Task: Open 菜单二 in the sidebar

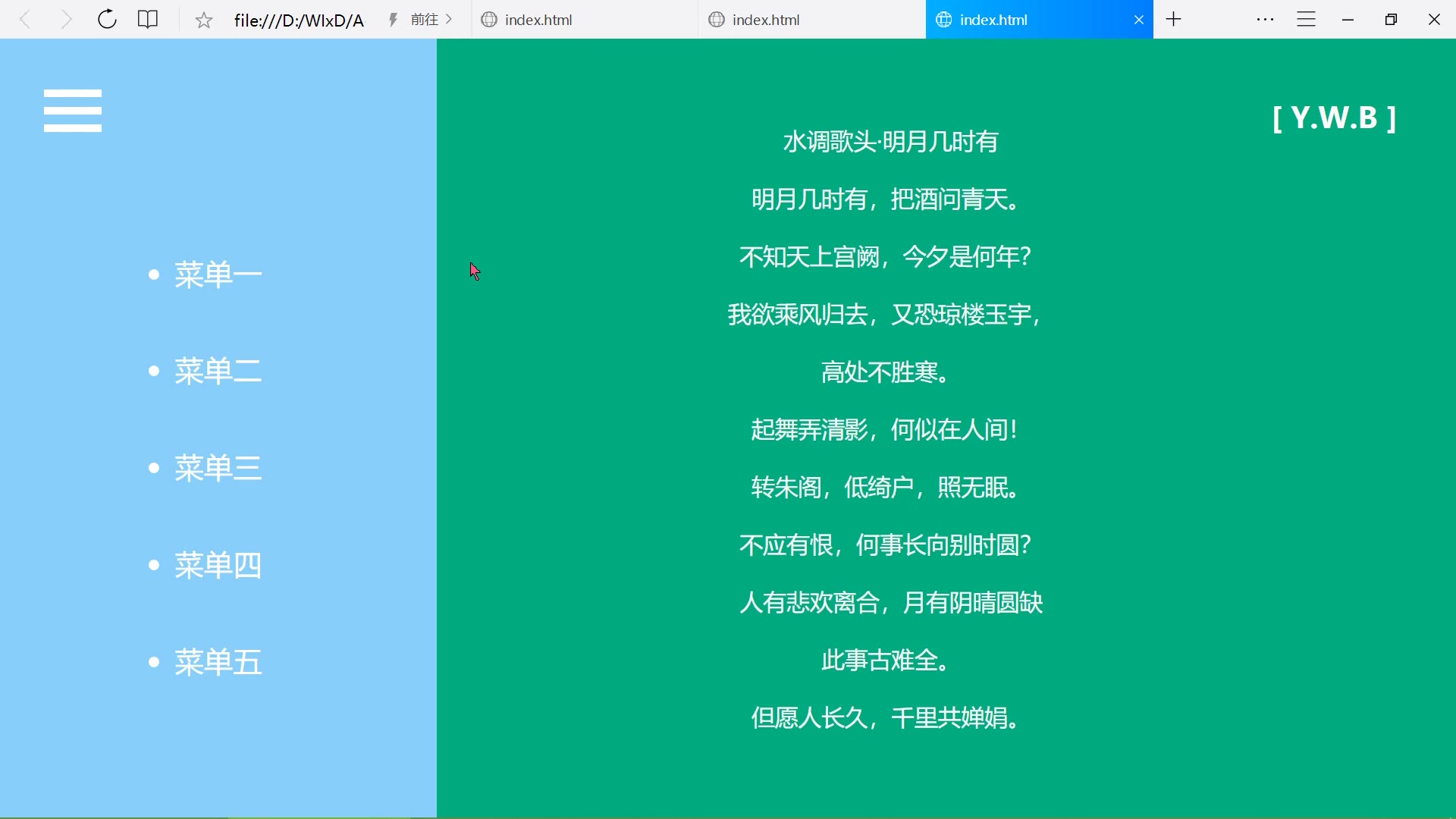Action: (218, 372)
